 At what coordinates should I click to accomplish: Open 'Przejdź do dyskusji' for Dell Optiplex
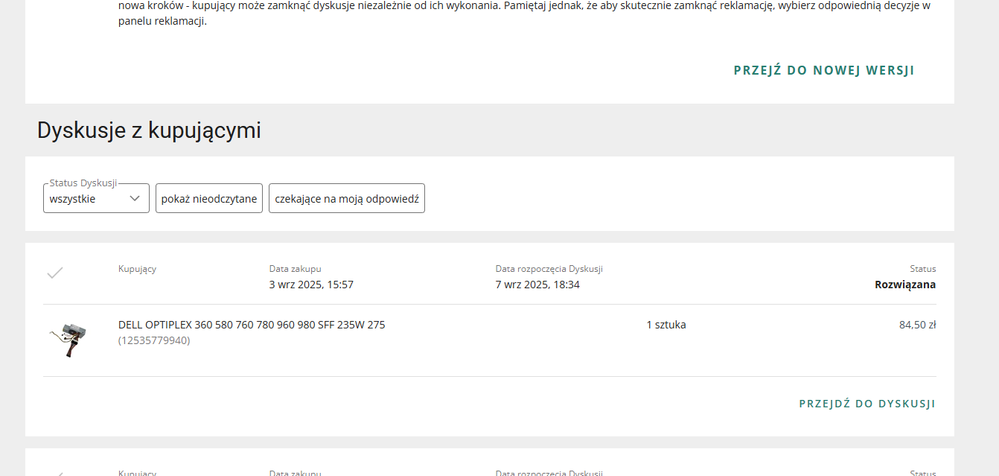click(866, 404)
